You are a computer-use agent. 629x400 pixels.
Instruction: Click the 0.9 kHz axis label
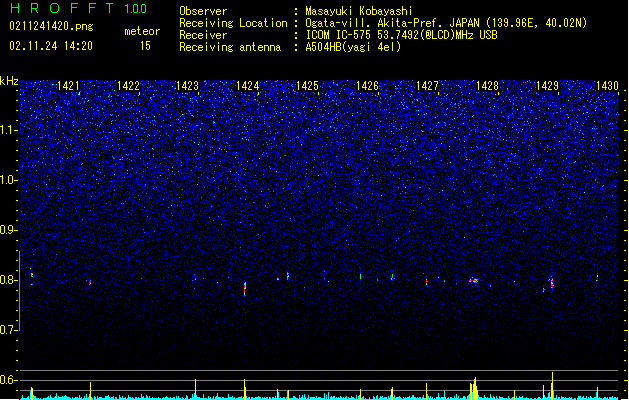click(9, 230)
